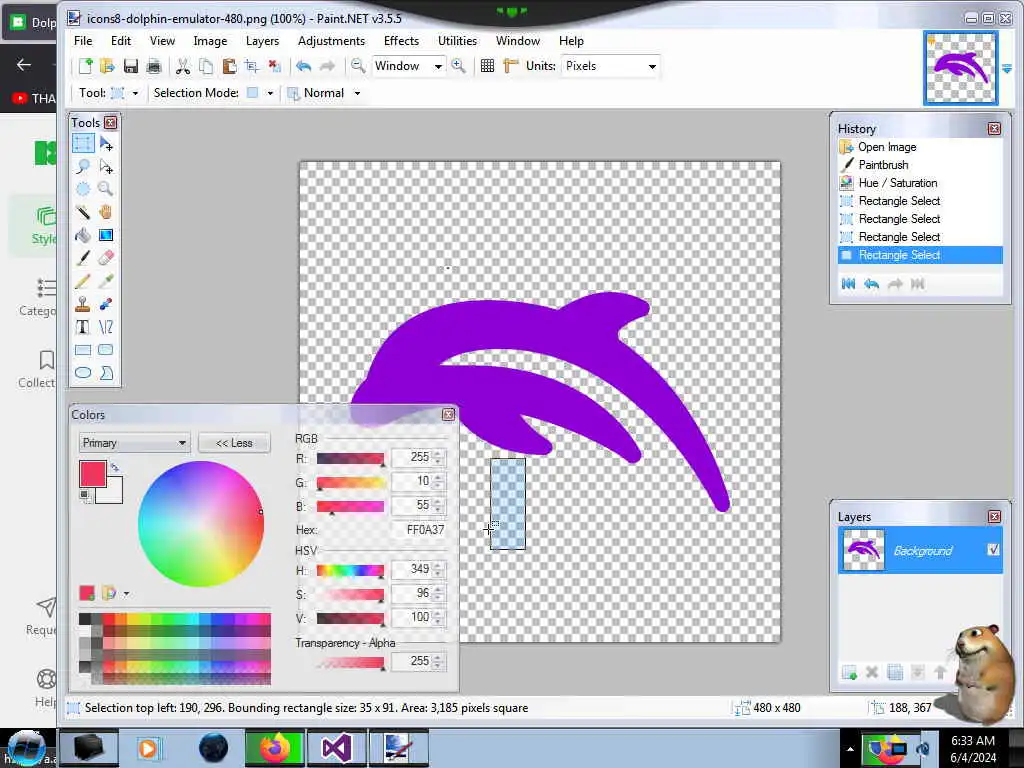Toggle Background layer visibility checkbox

[993, 550]
